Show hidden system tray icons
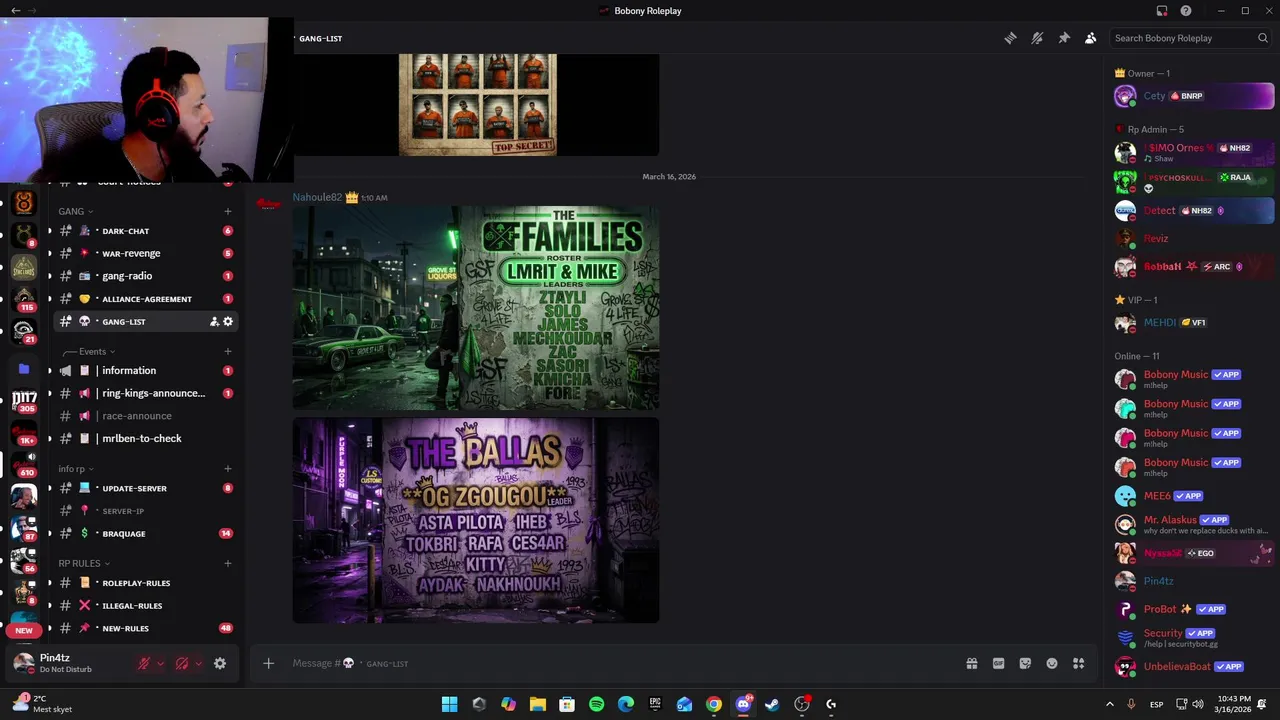 tap(1109, 704)
